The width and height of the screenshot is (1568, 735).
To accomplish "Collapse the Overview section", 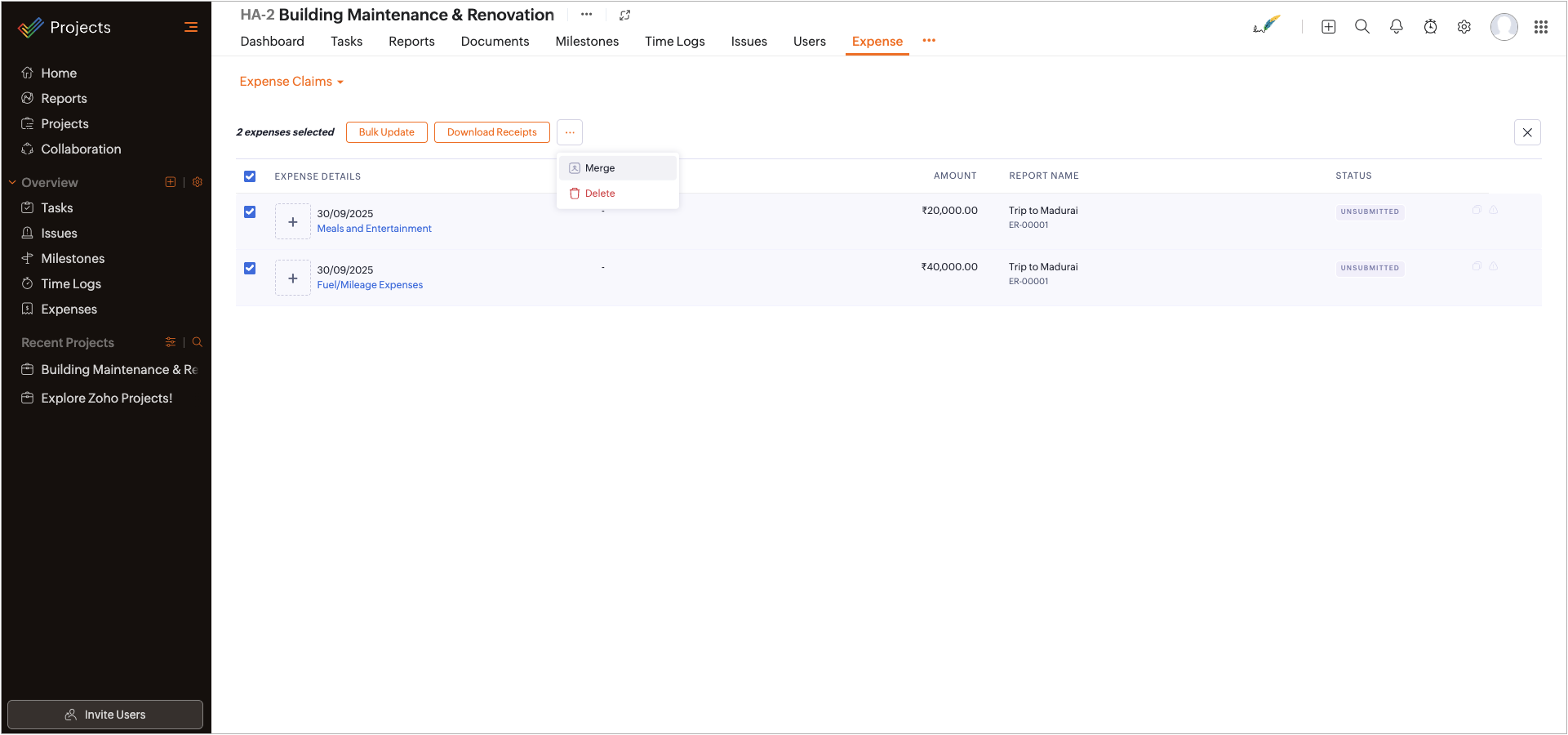I will coord(13,183).
